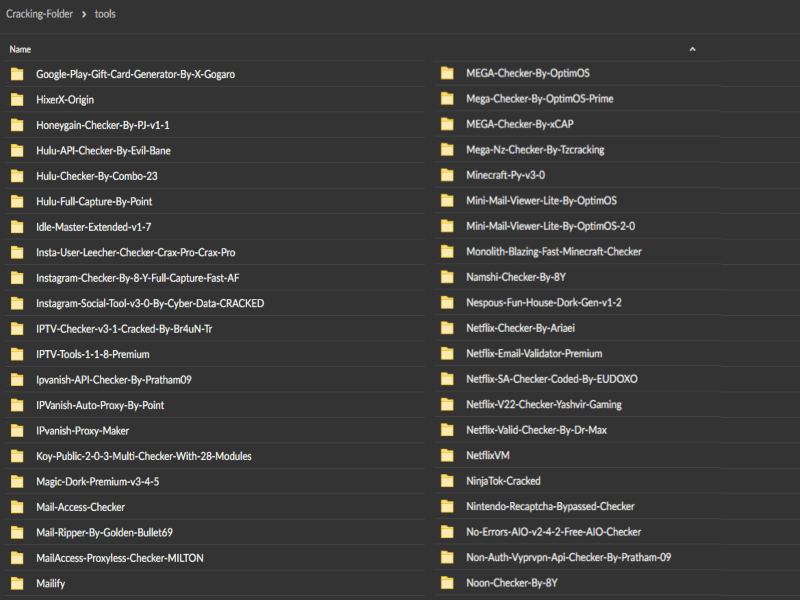Click the Noon-Checker-By-8Y folder icon
800x600 pixels.
pyautogui.click(x=447, y=583)
